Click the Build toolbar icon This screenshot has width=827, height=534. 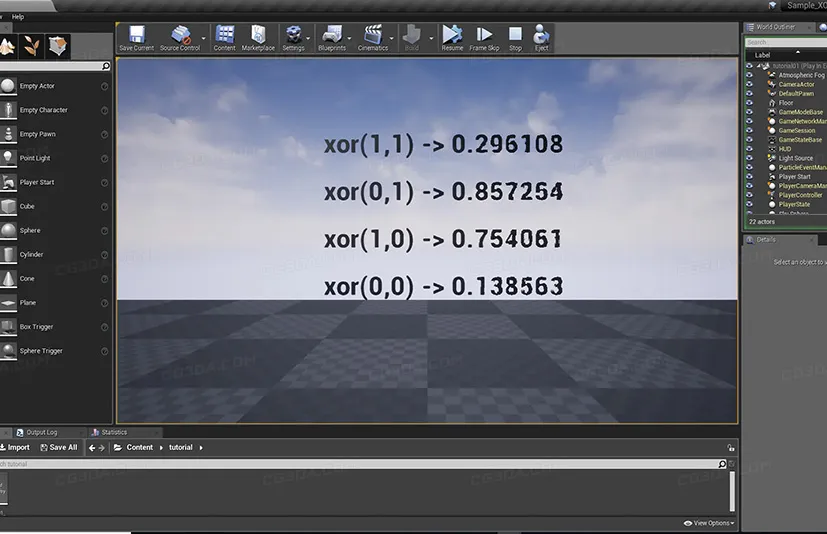[412, 38]
